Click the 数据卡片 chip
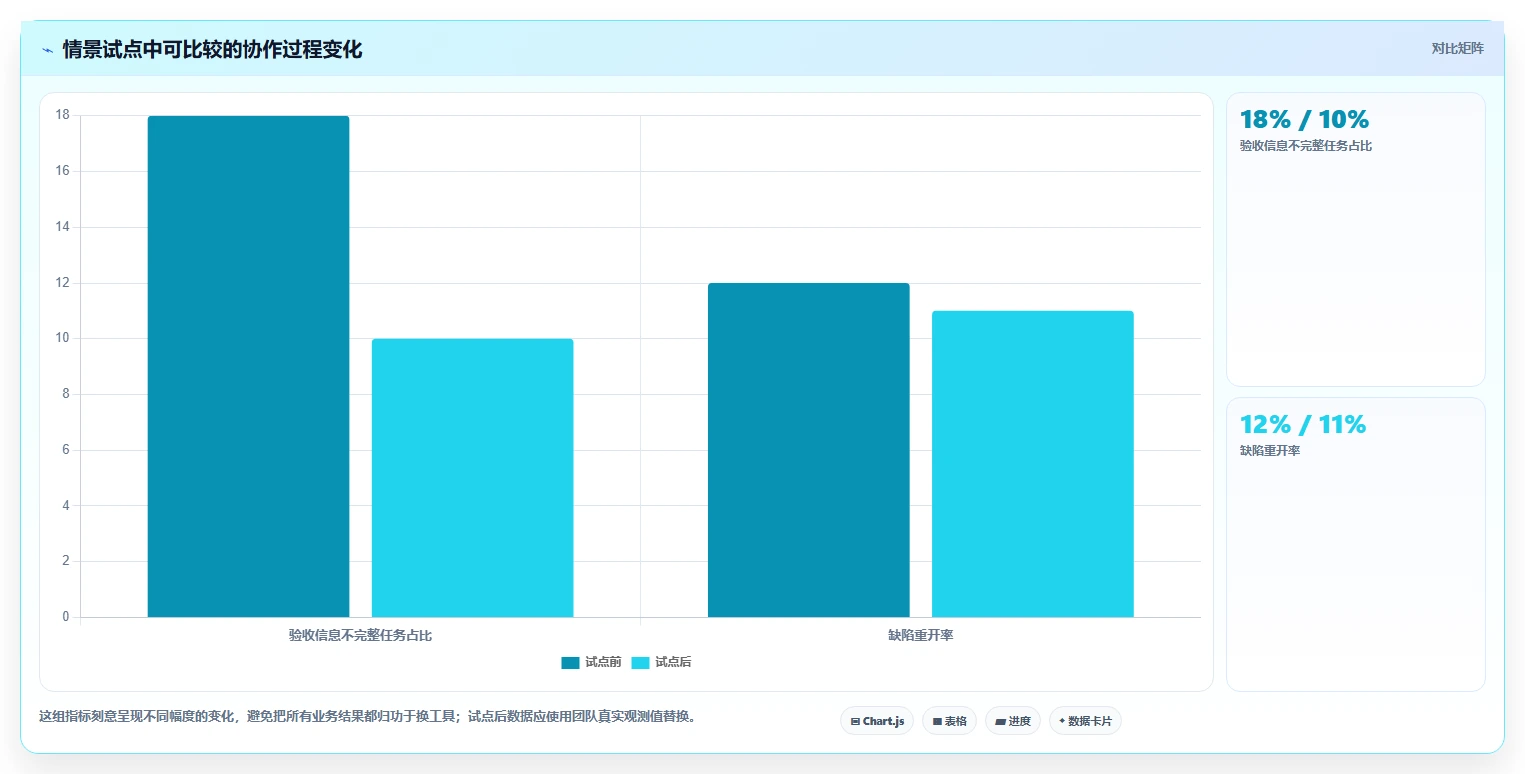Screen dimensions: 1525x774 (x=1085, y=721)
